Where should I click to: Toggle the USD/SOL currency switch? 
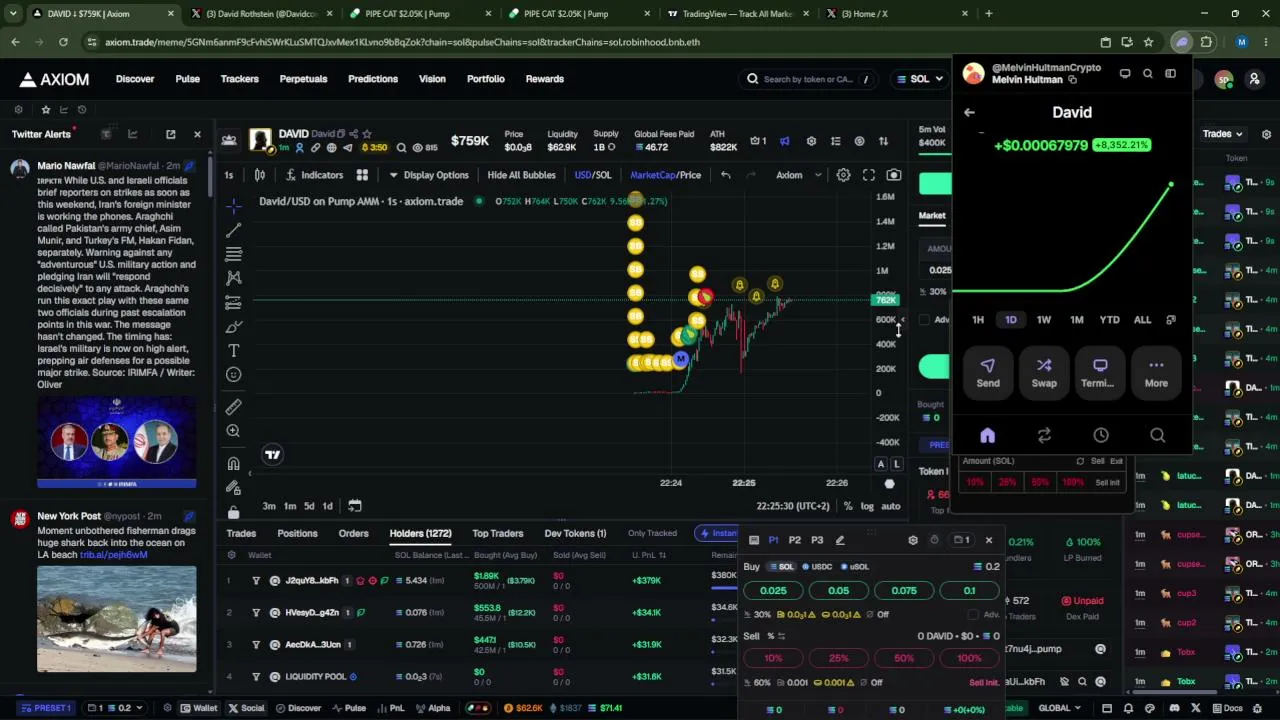click(593, 175)
